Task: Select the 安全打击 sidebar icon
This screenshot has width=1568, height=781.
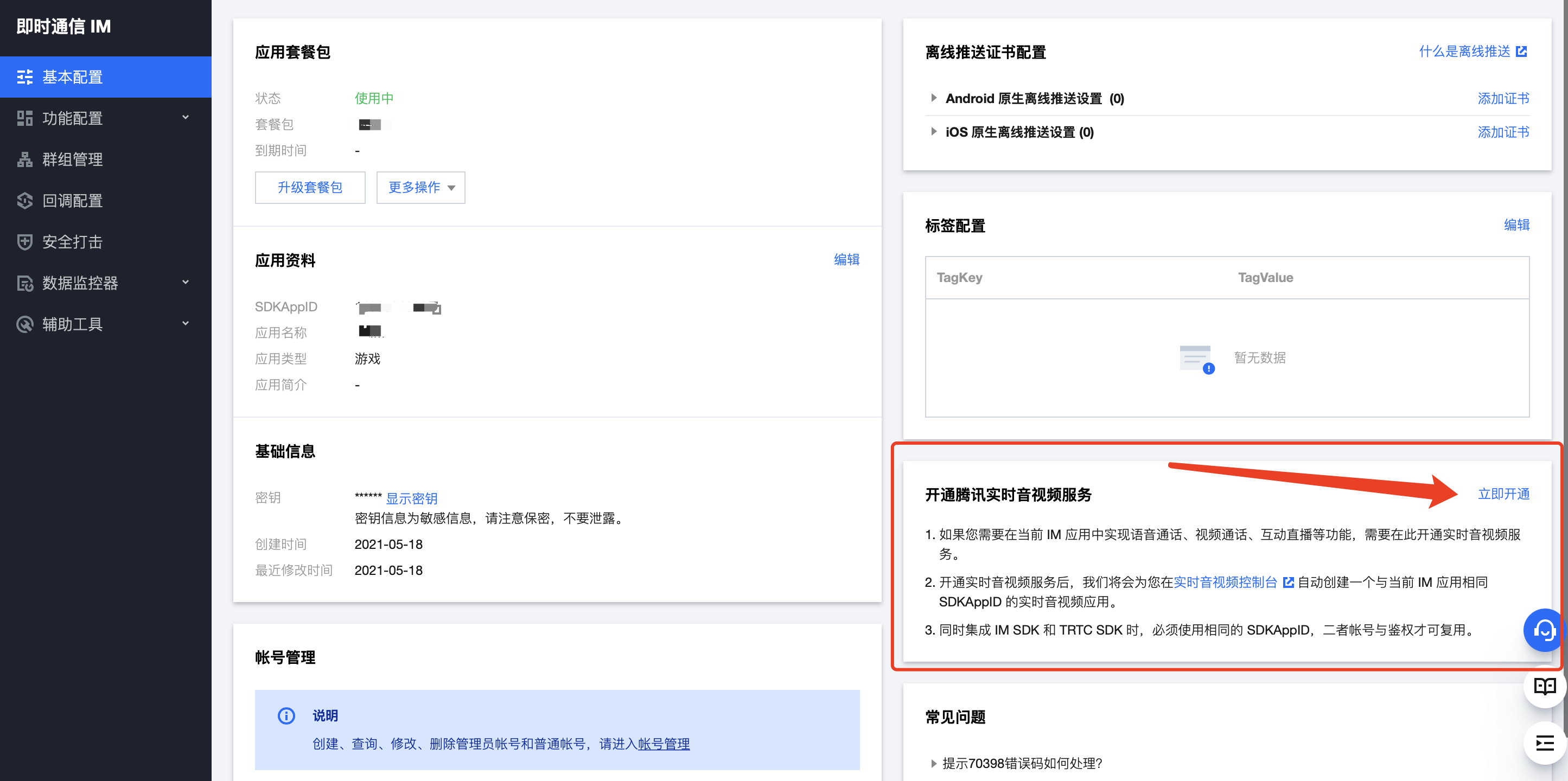Action: [x=24, y=241]
